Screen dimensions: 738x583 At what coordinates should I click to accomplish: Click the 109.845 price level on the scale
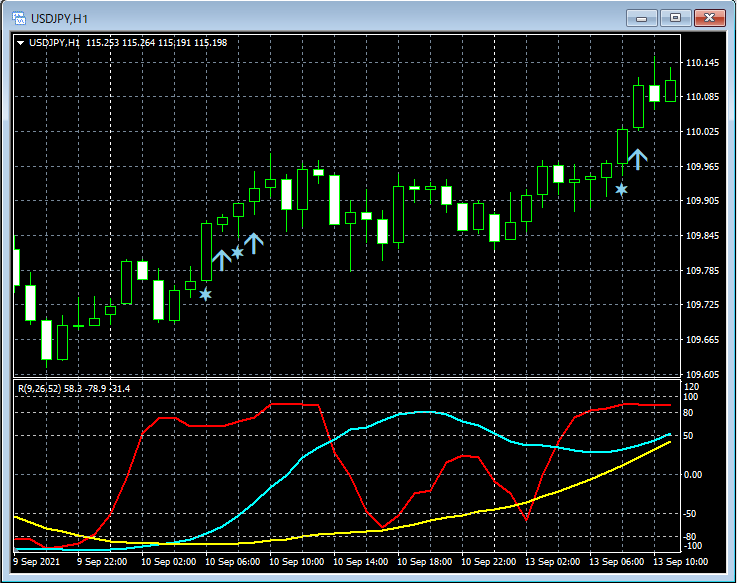tap(702, 236)
